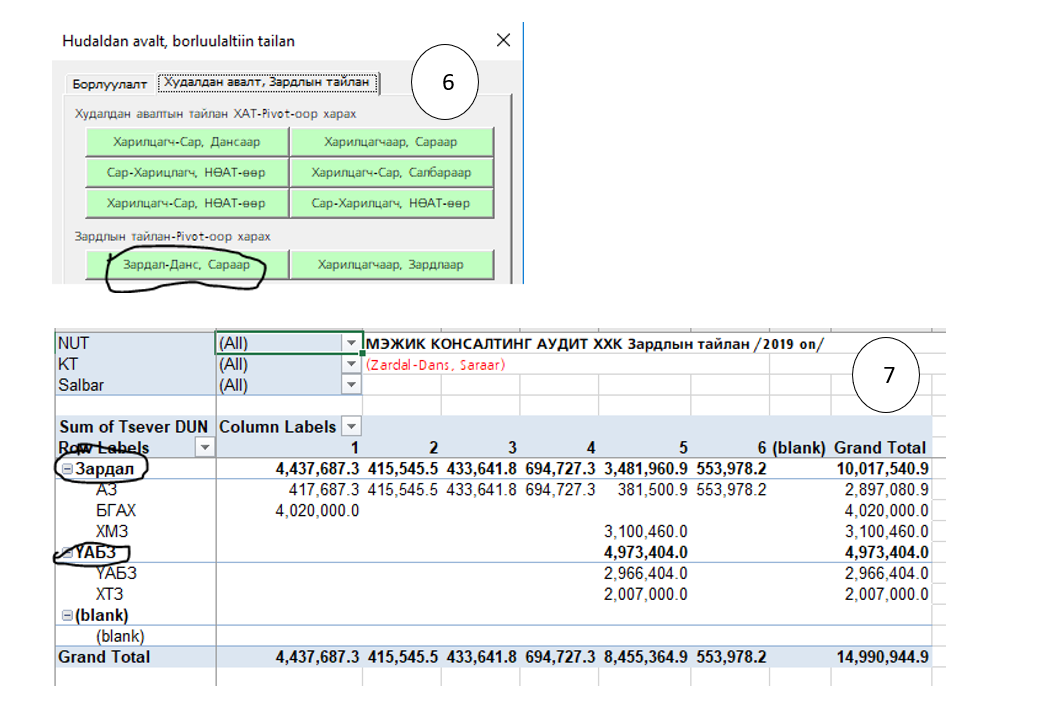Open the Salbar filter dropdown
Screen dimensions: 1044x715
tap(351, 385)
